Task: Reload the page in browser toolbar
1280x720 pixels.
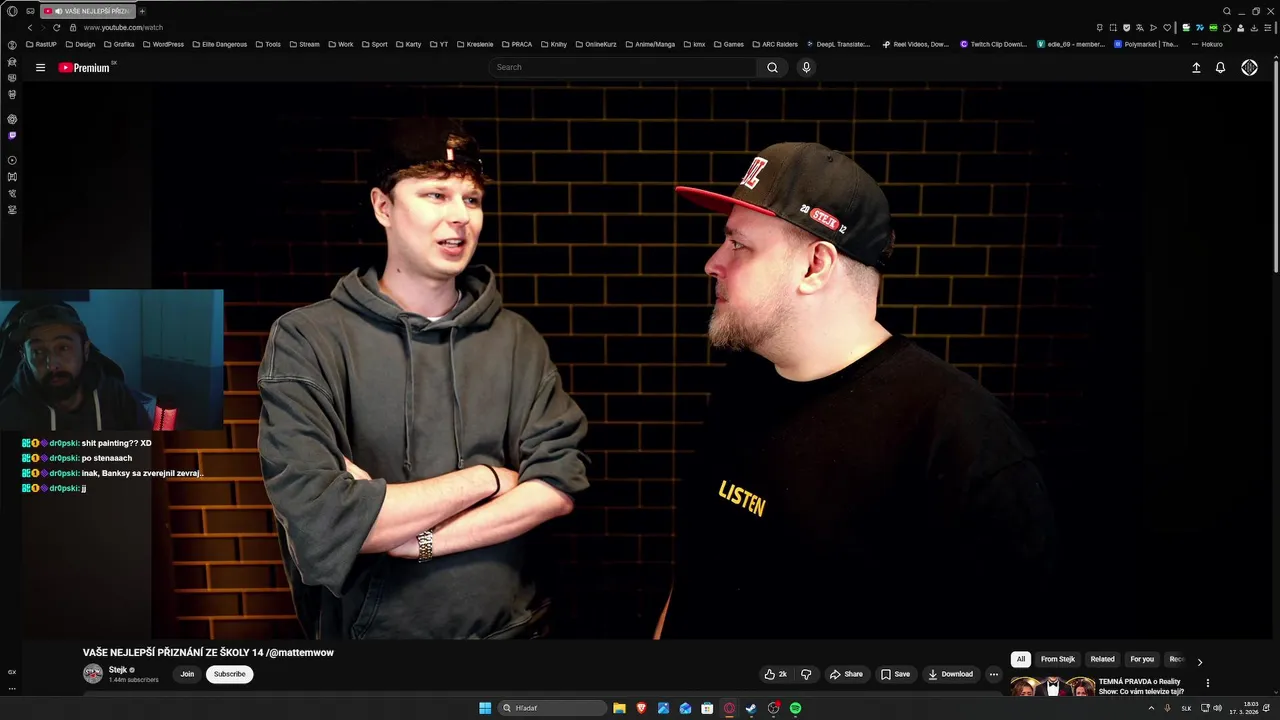Action: (56, 27)
